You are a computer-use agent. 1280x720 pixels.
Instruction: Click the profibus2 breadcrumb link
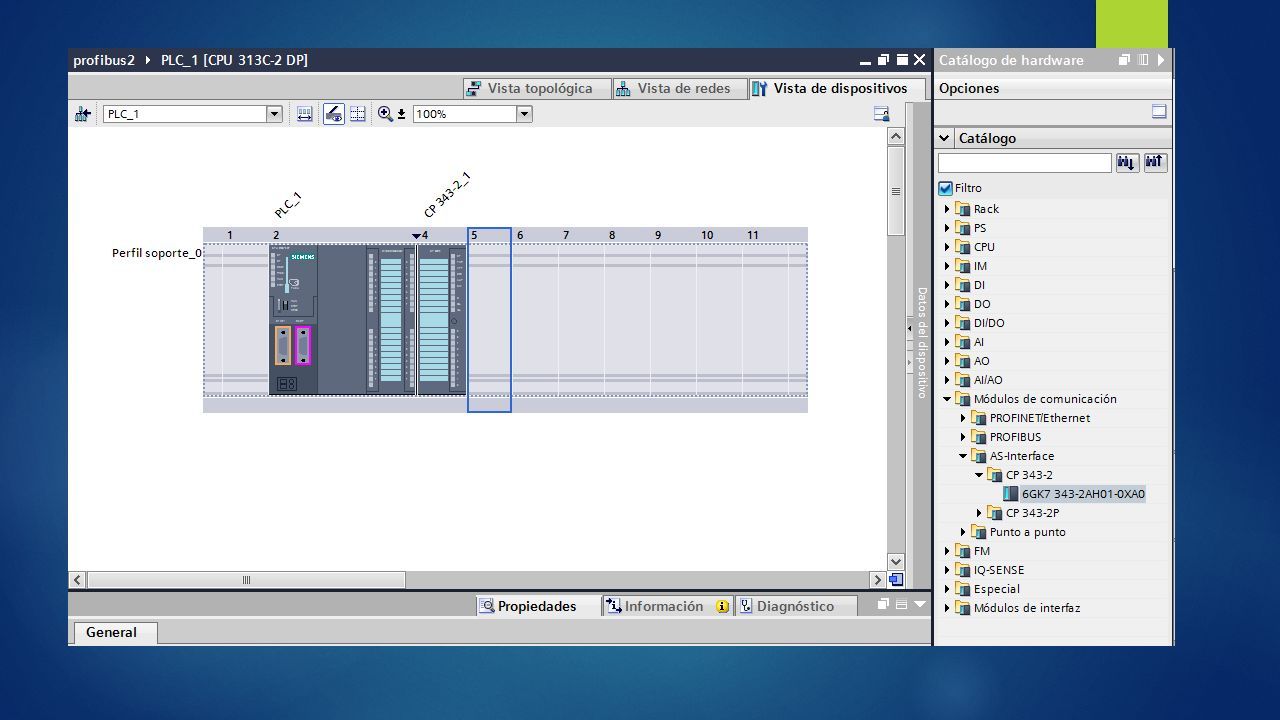click(x=104, y=60)
